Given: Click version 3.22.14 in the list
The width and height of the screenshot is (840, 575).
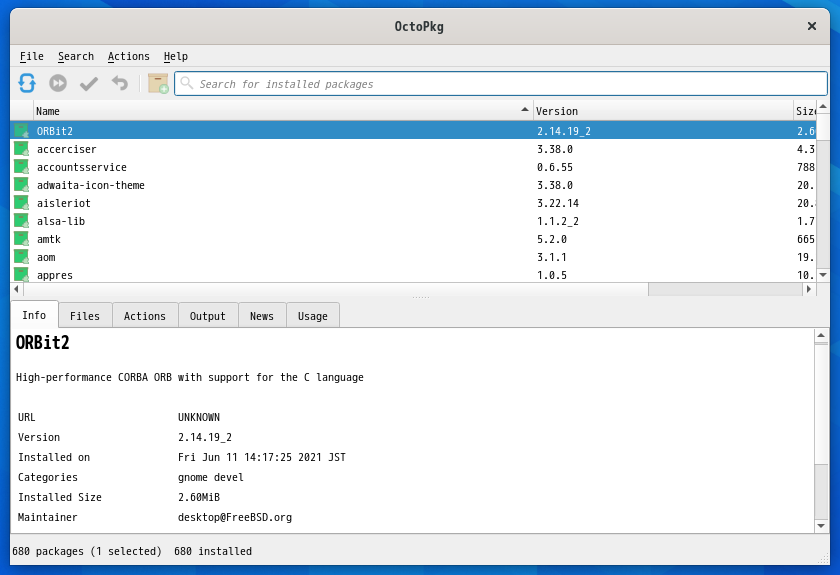Looking at the screenshot, I should point(558,203).
